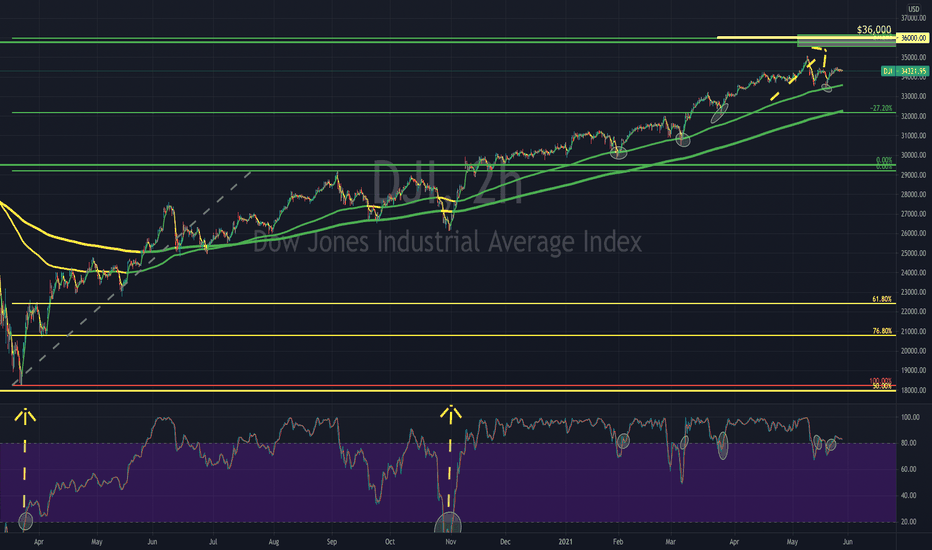Select the 76.80% Fibonacci level label
Screen dimensions: 932x550
882,331
